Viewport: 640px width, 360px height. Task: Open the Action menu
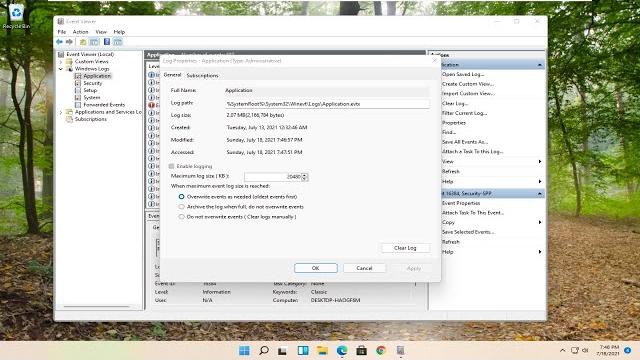click(x=80, y=32)
